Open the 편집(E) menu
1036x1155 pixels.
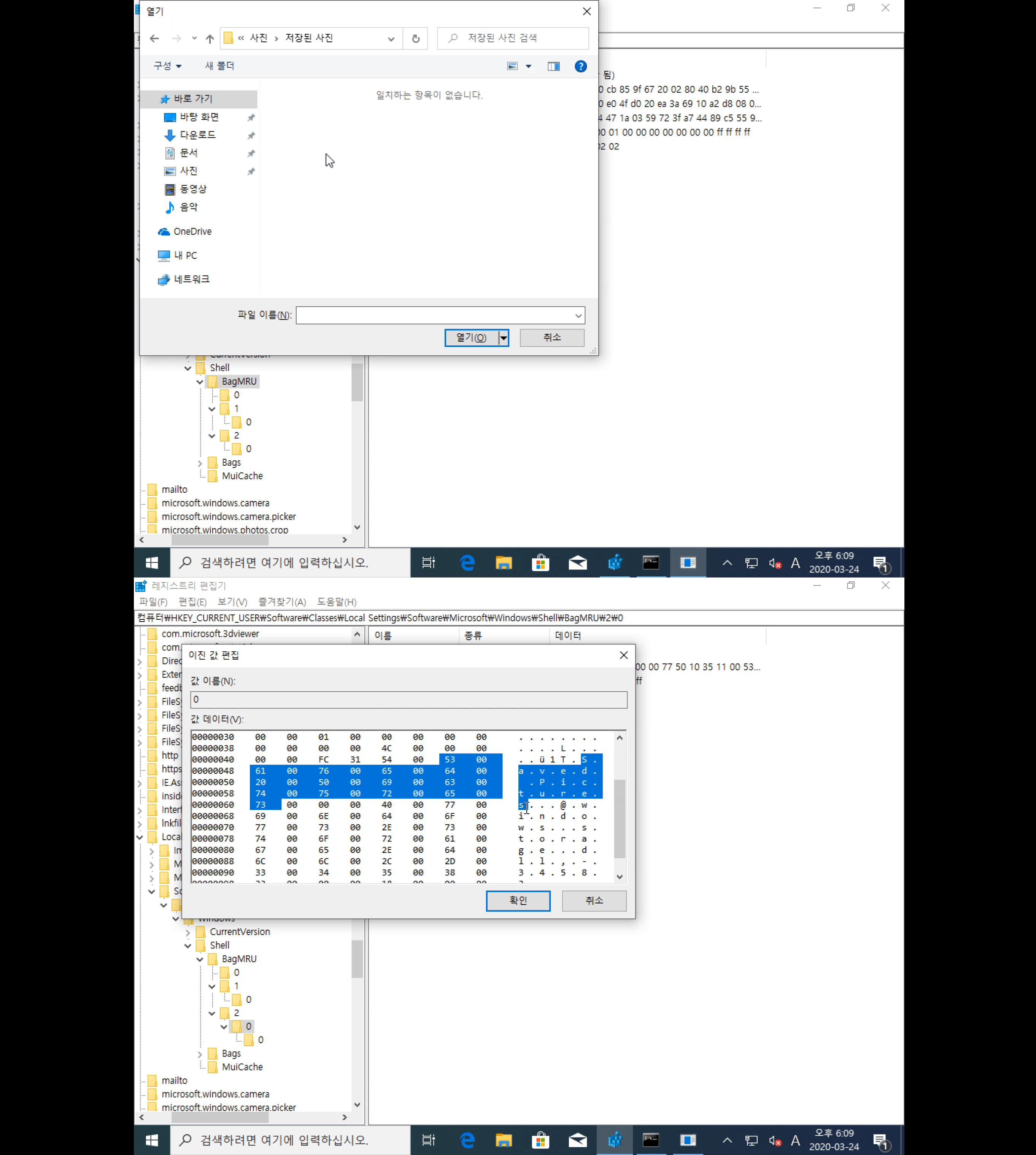pyautogui.click(x=192, y=602)
